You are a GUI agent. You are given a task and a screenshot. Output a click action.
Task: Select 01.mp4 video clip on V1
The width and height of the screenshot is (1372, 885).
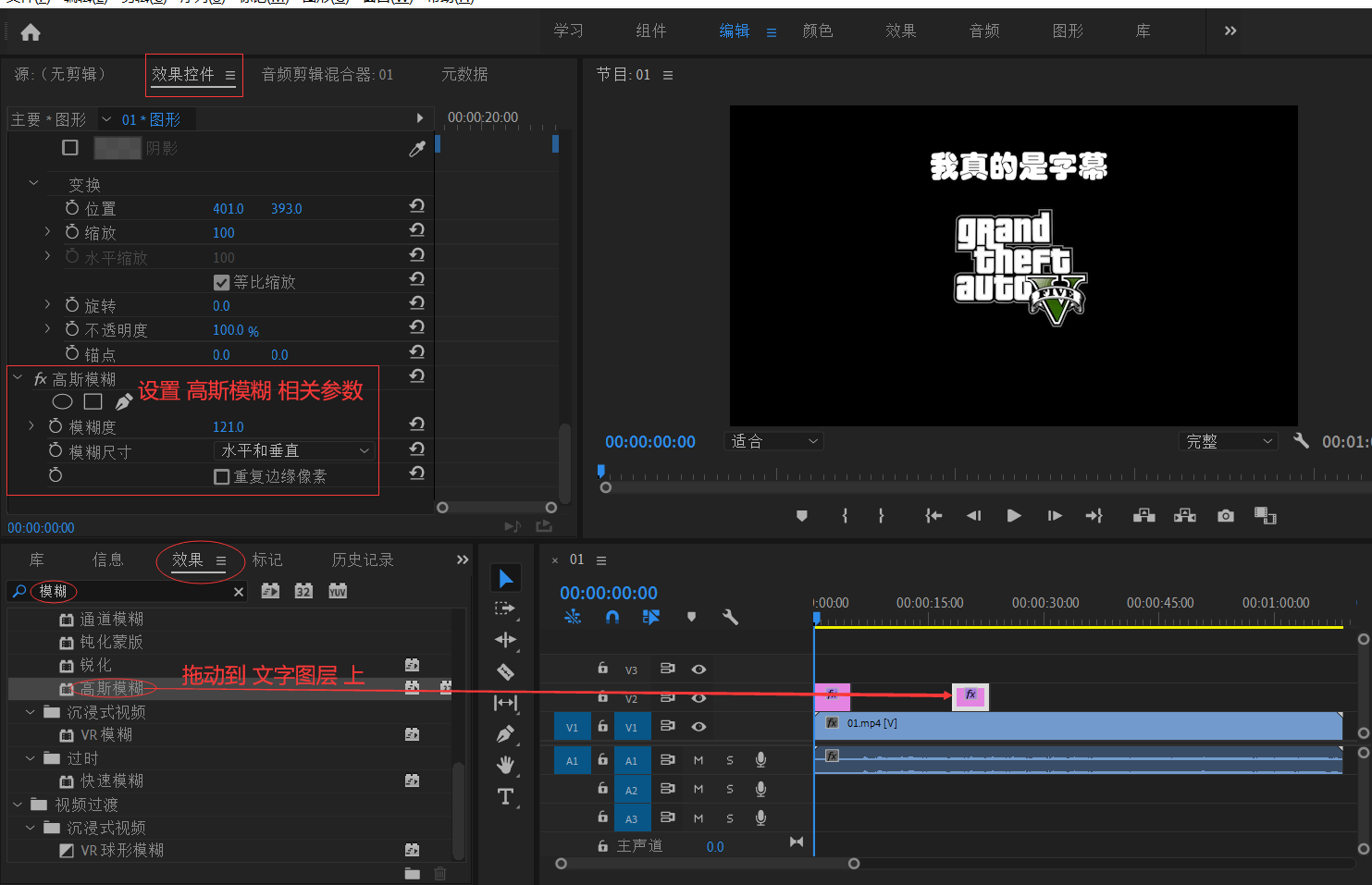(x=1078, y=725)
